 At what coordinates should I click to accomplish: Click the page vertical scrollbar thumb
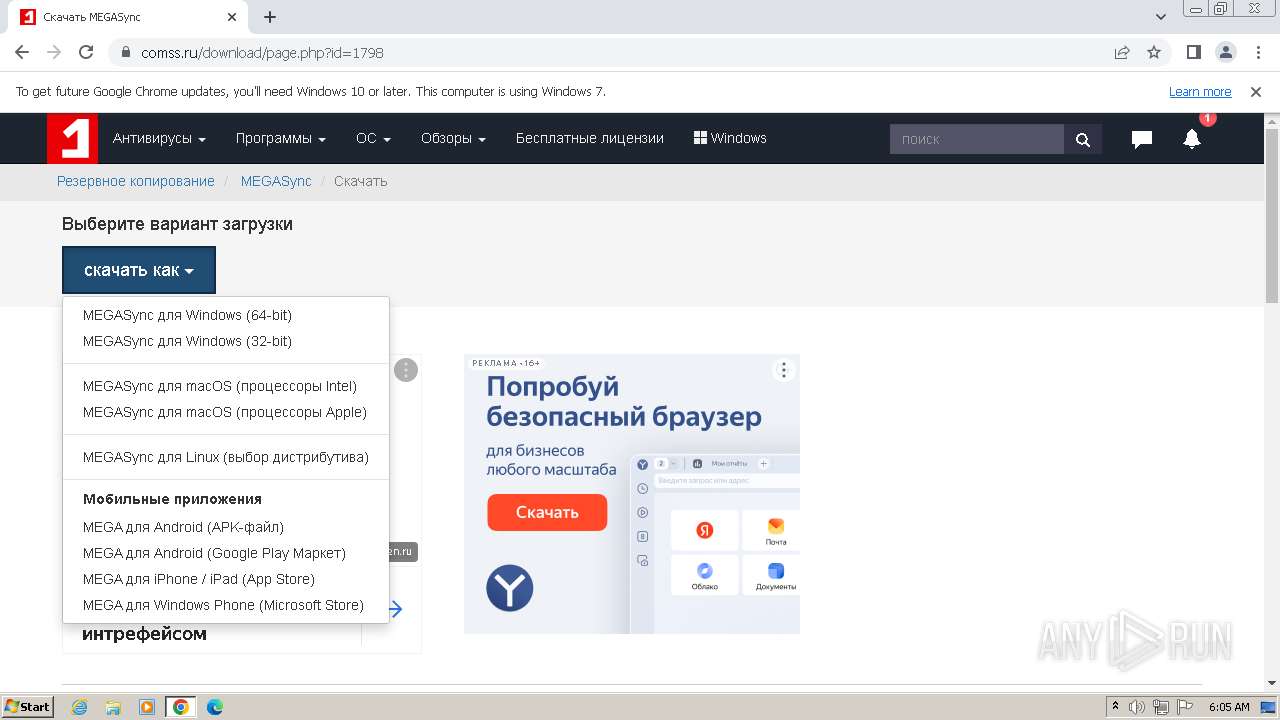(x=1272, y=215)
